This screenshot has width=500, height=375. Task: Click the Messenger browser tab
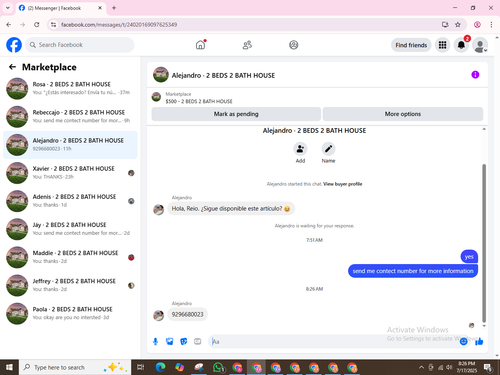(x=60, y=8)
